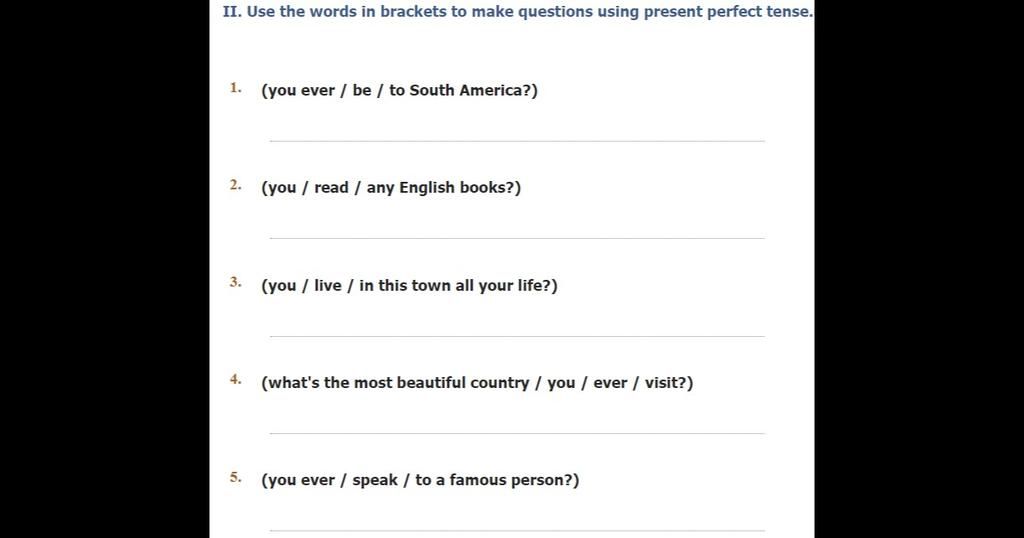Click the number 4 list marker
The width and height of the screenshot is (1024, 538).
[236, 380]
